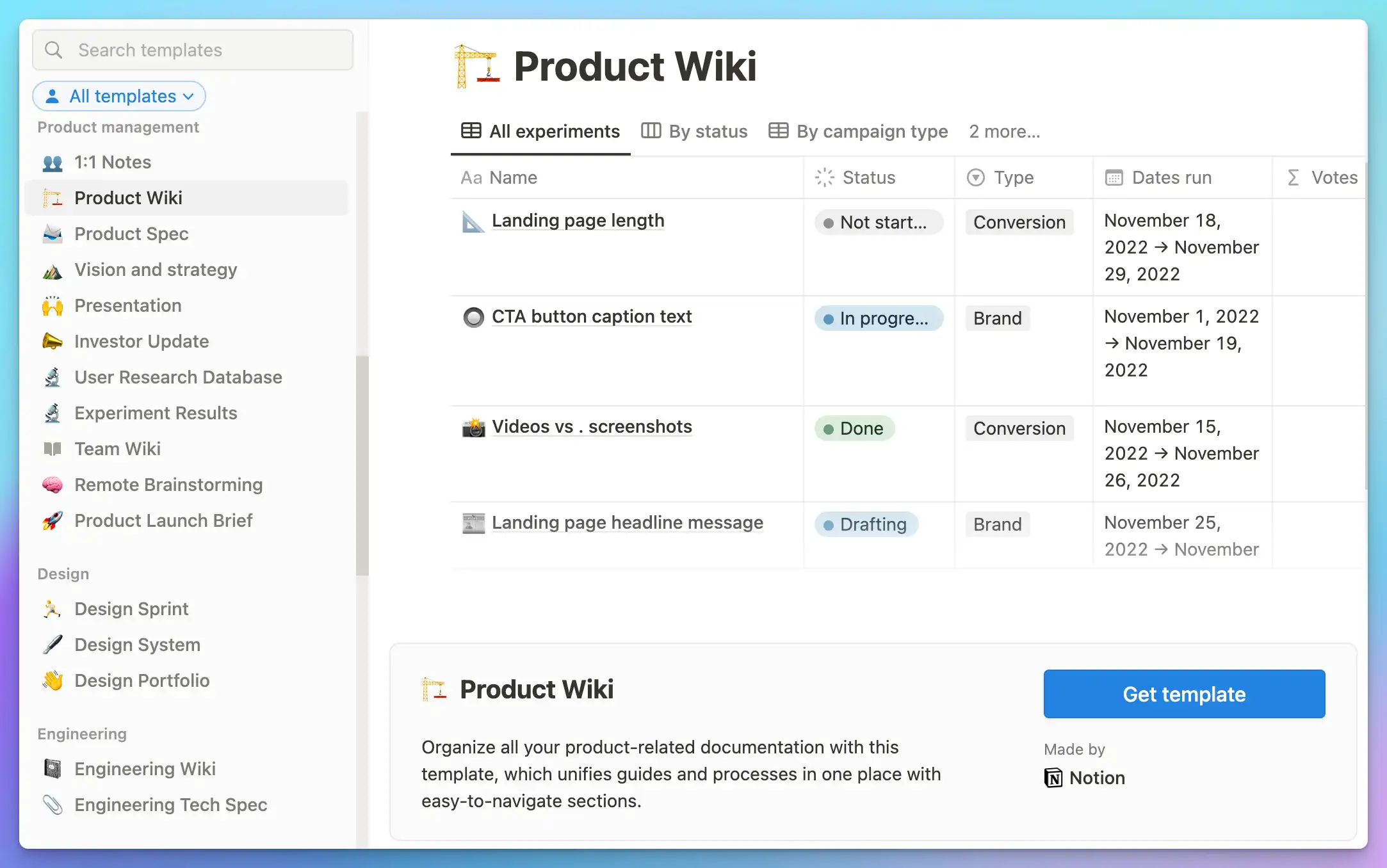Open the All templates dropdown
The image size is (1387, 868).
[119, 96]
